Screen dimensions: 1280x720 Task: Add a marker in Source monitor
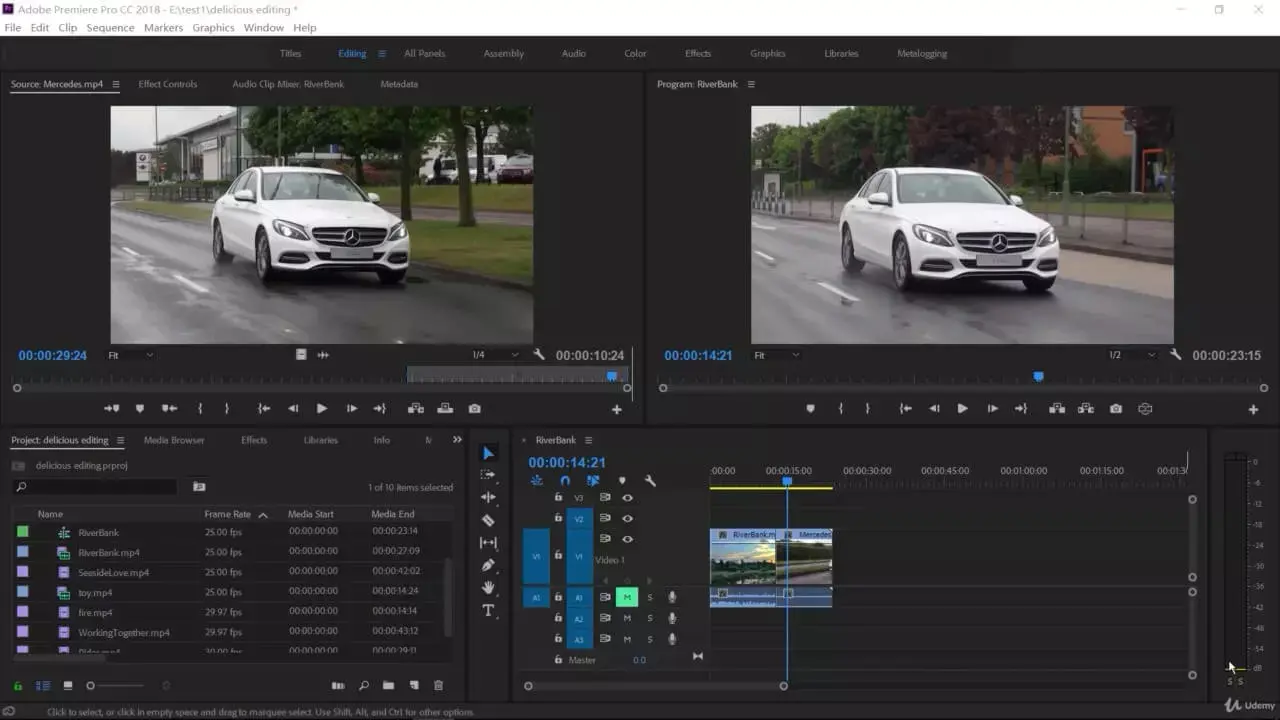pos(140,409)
